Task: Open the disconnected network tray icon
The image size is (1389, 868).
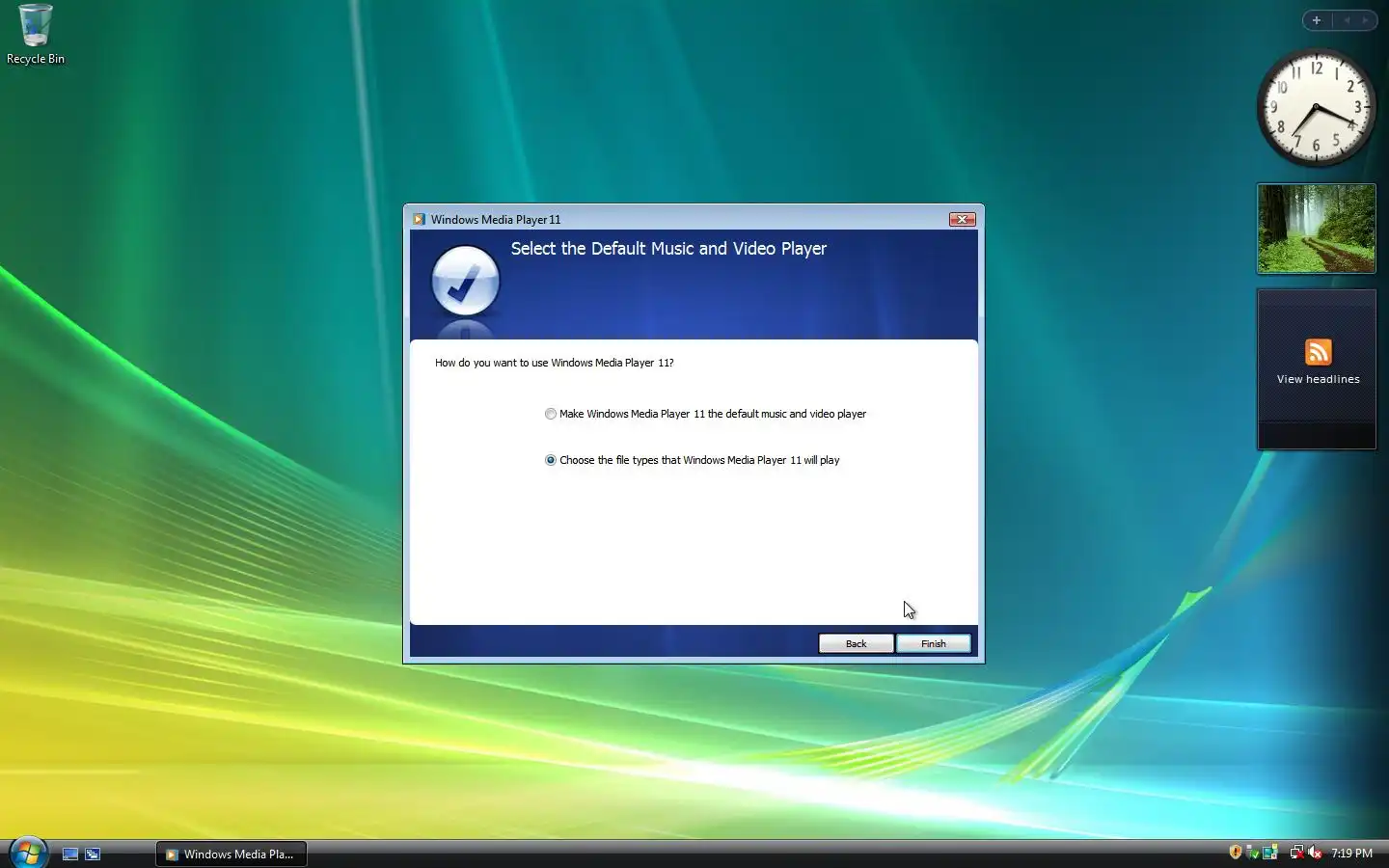Action: coord(1297,853)
